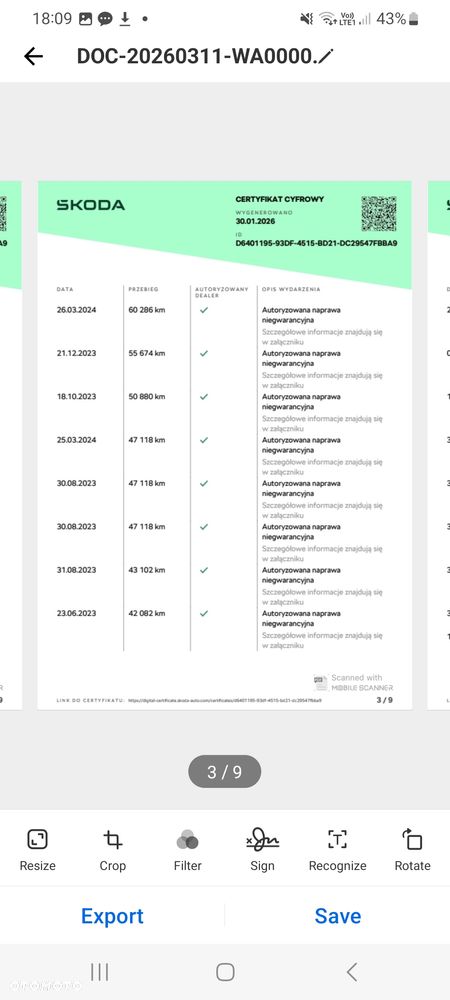Select the Crop tool
Viewport: 450px width, 1000px height.
point(113,850)
